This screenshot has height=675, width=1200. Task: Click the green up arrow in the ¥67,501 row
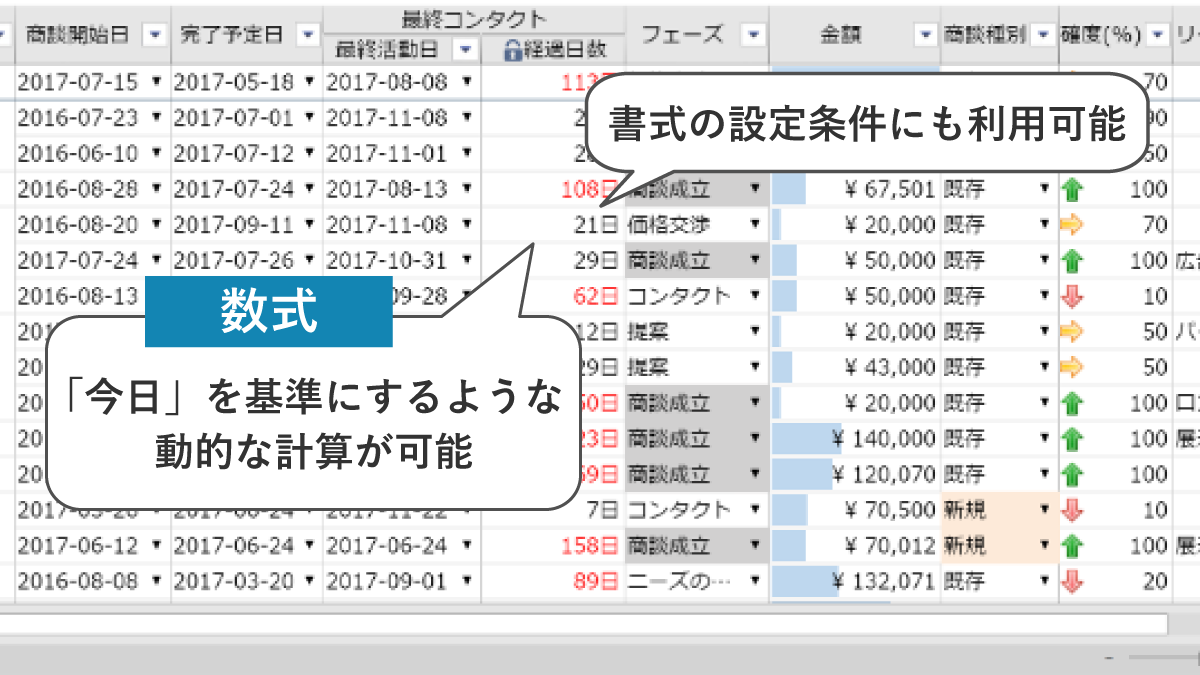click(1071, 189)
